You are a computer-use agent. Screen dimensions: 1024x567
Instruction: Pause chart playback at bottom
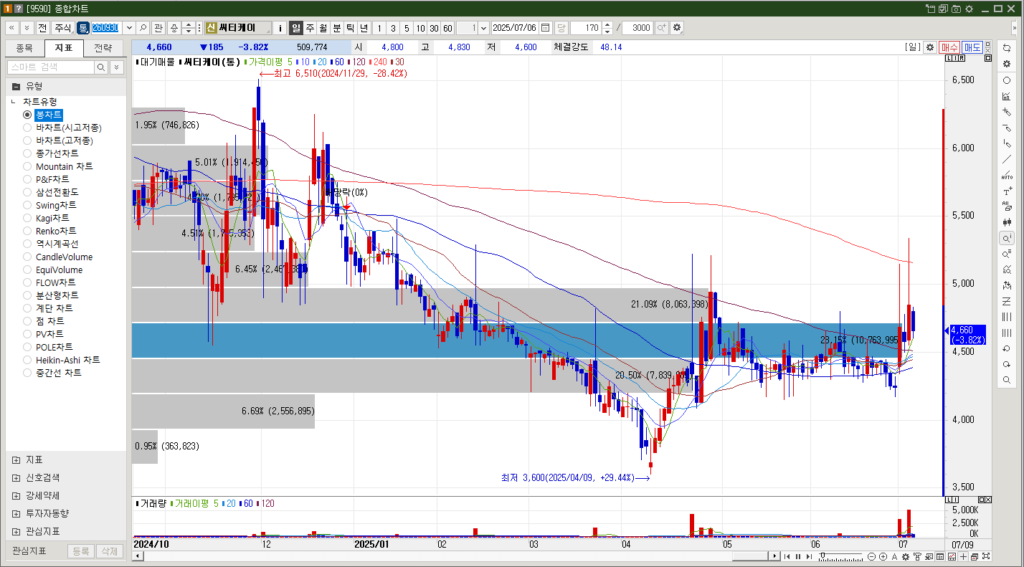pyautogui.click(x=798, y=557)
